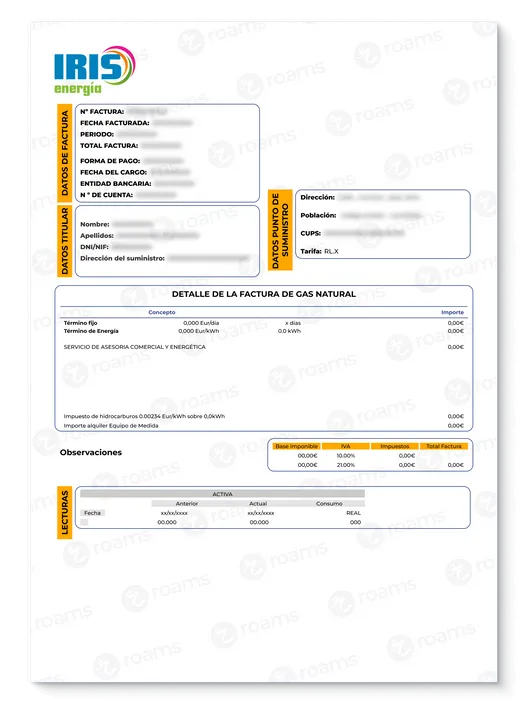Select the 'CUPS:' label
528x704 pixels.
310,233
